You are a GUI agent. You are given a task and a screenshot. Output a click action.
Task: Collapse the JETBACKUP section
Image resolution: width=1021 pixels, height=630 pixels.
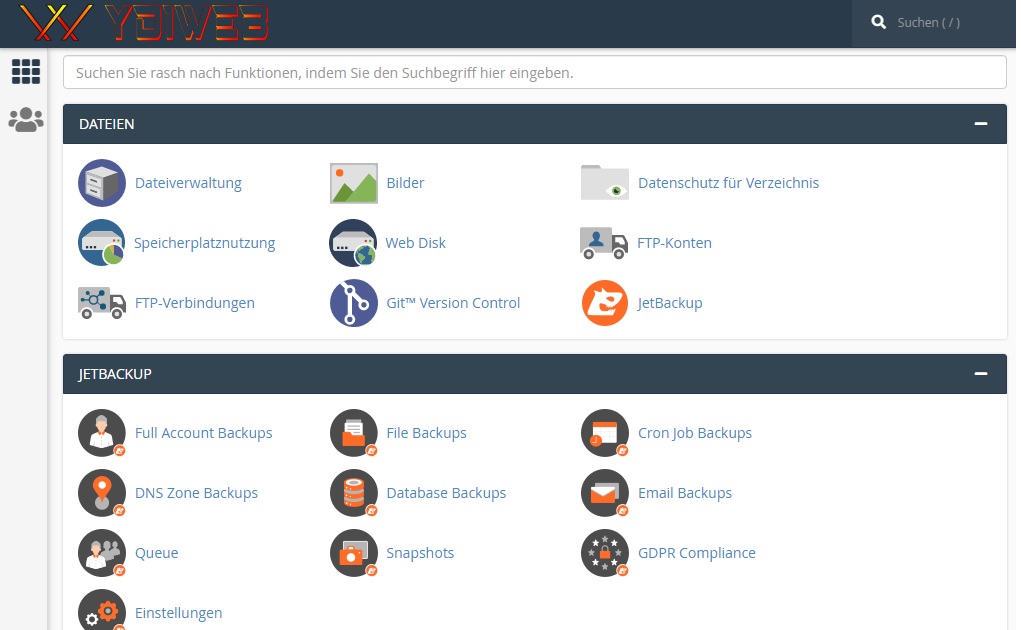[x=981, y=374]
